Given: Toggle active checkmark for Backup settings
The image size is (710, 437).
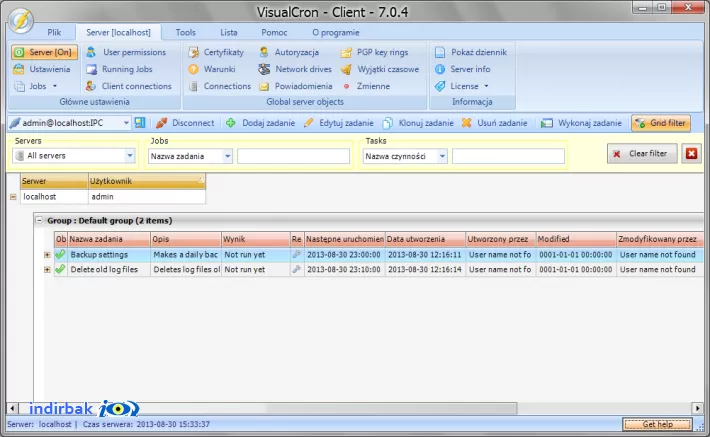Looking at the screenshot, I should click(x=60, y=255).
